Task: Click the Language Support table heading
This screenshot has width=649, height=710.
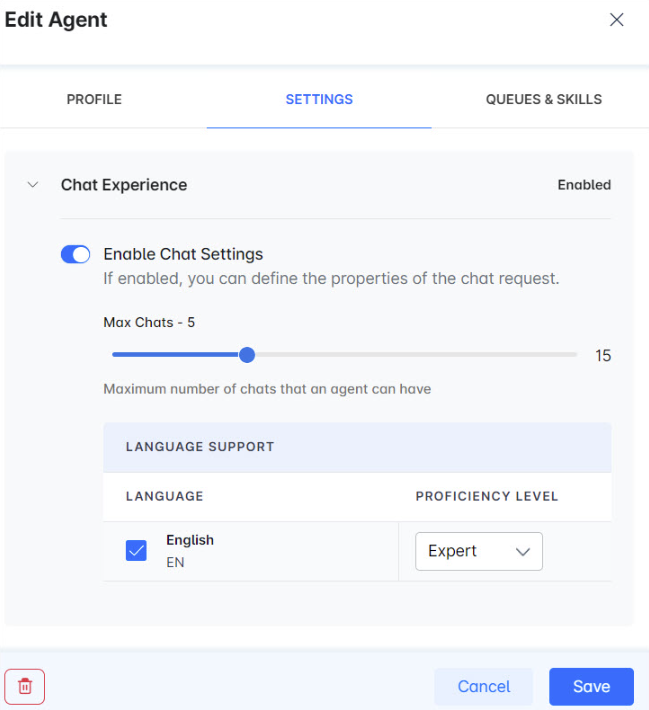Action: [200, 447]
